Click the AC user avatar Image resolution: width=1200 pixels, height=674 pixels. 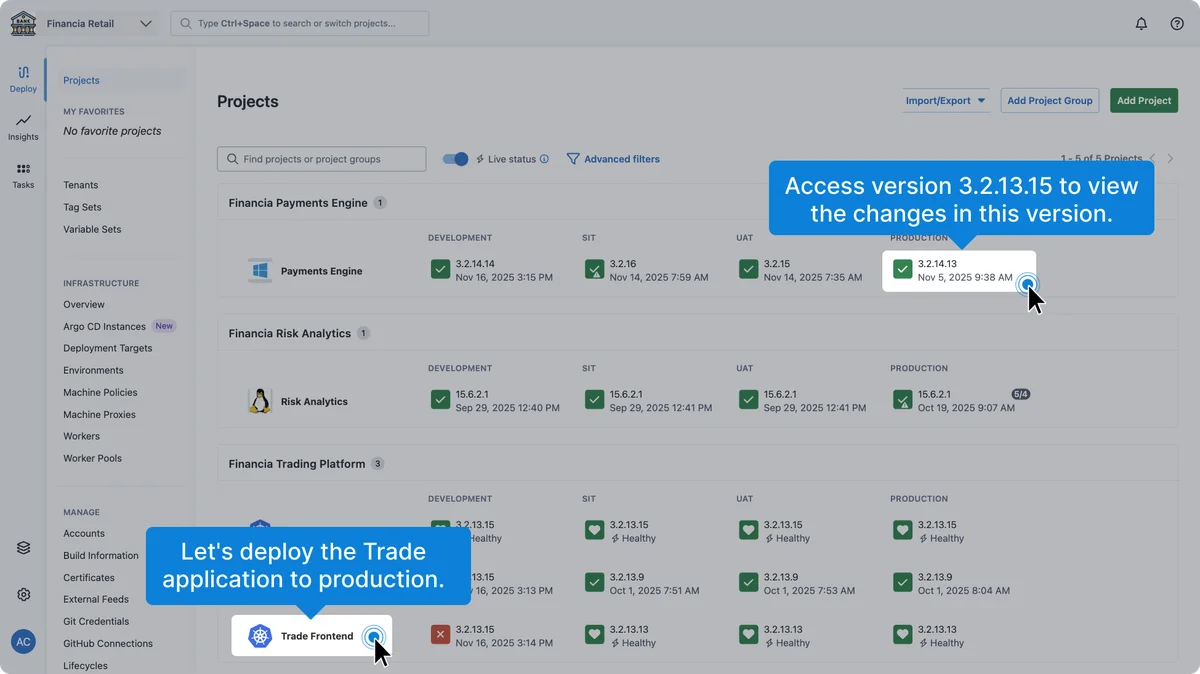click(x=23, y=642)
